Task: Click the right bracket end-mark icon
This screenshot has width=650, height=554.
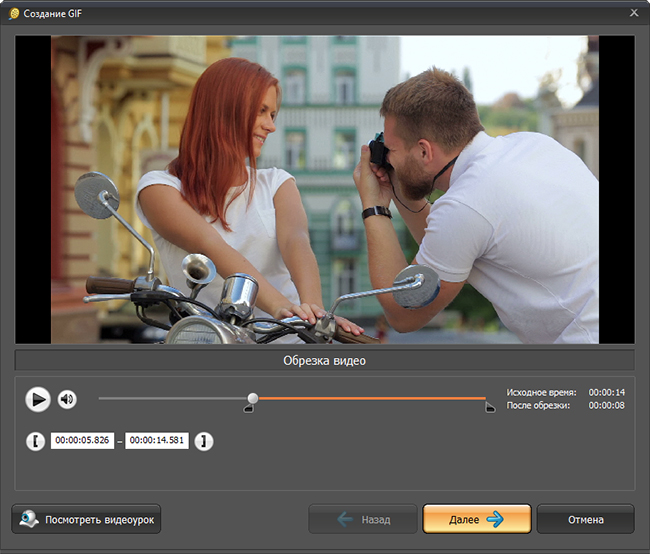Action: [203, 441]
